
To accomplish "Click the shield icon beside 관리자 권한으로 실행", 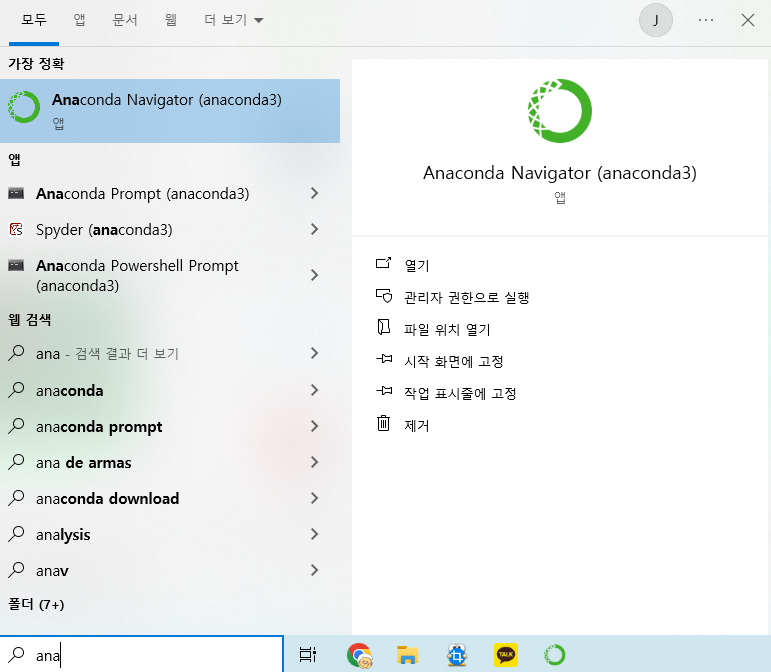I will click(x=384, y=295).
